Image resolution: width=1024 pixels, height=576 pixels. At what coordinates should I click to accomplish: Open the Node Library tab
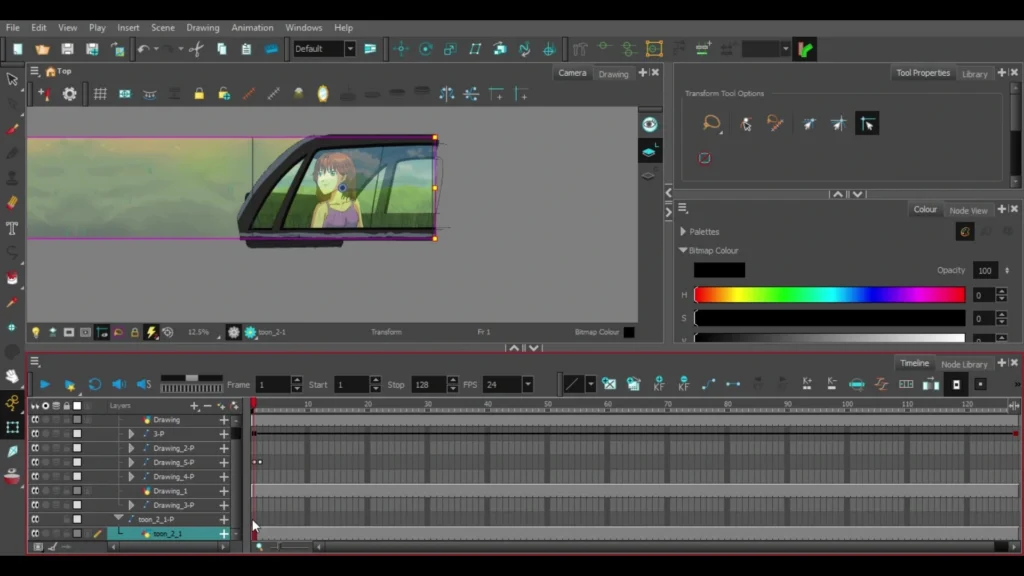click(964, 364)
